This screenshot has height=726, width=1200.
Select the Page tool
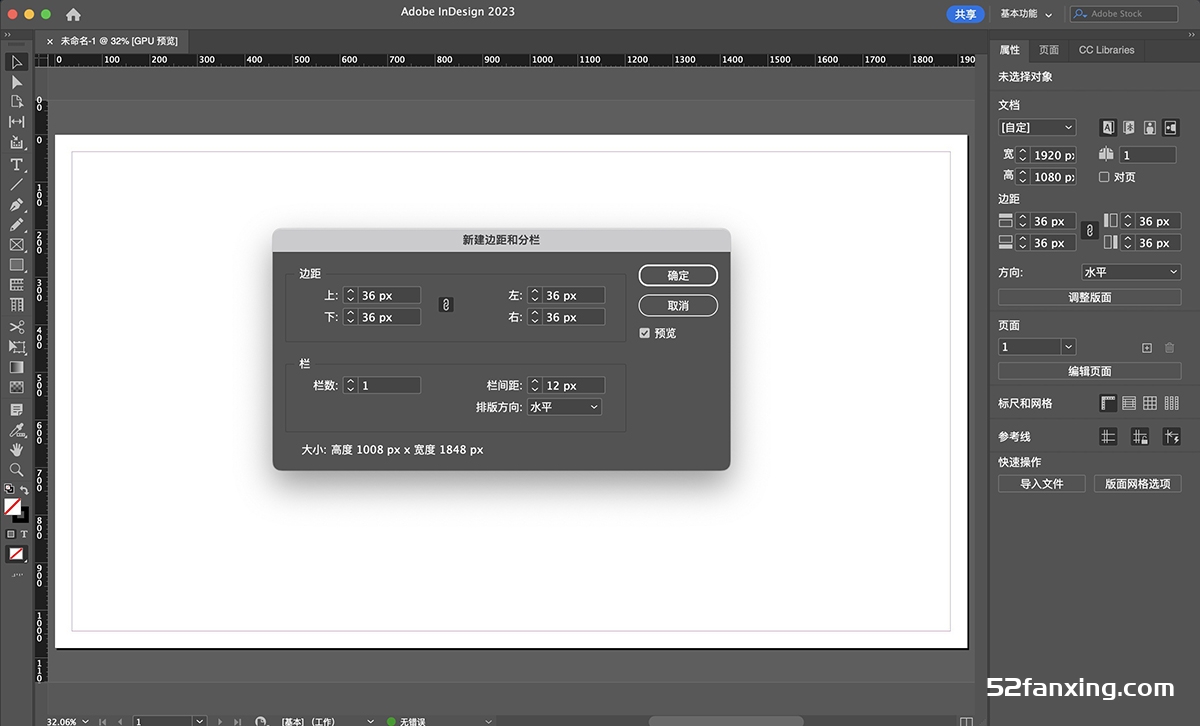tap(17, 101)
